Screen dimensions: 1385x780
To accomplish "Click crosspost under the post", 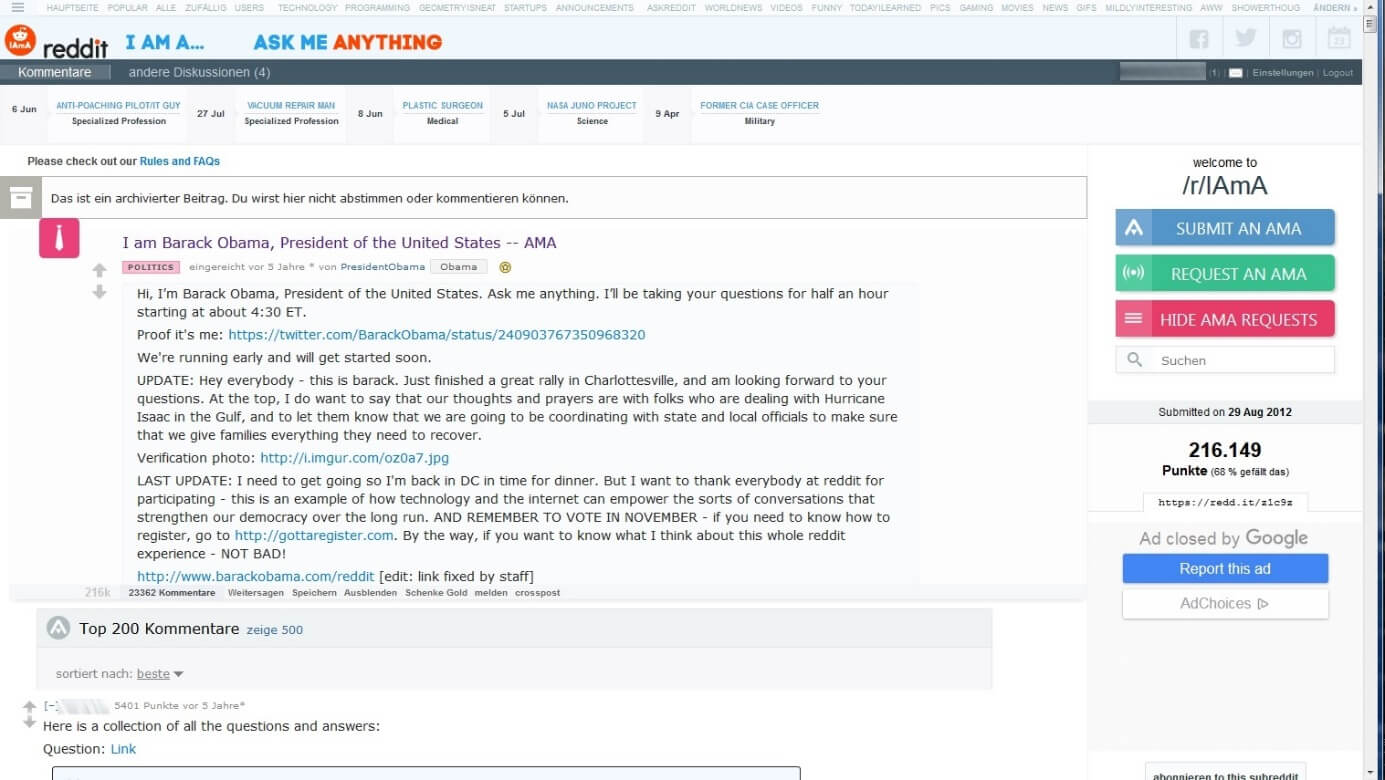I will pos(538,593).
